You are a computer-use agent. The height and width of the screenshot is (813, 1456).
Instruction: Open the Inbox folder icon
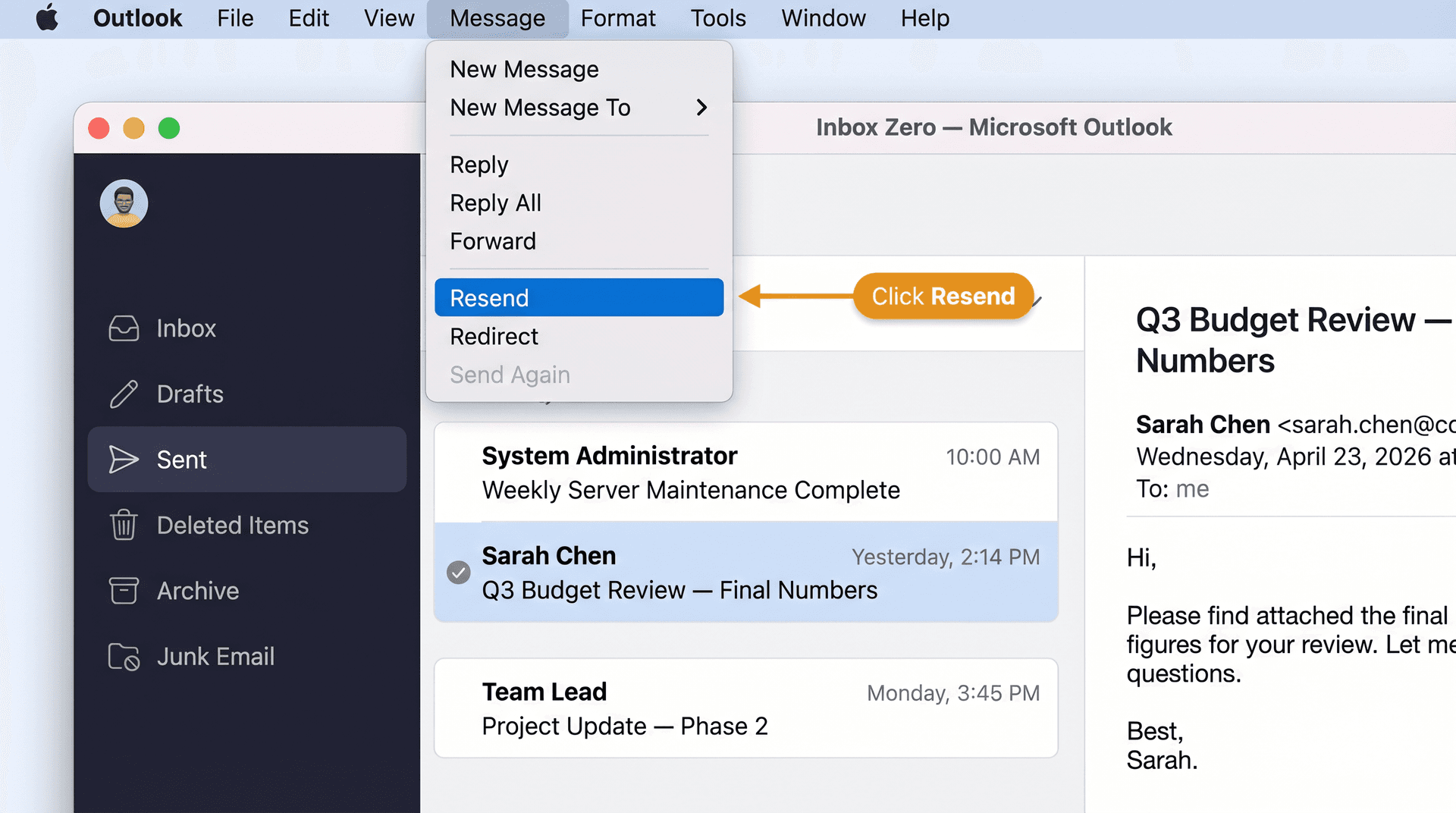pyautogui.click(x=124, y=328)
